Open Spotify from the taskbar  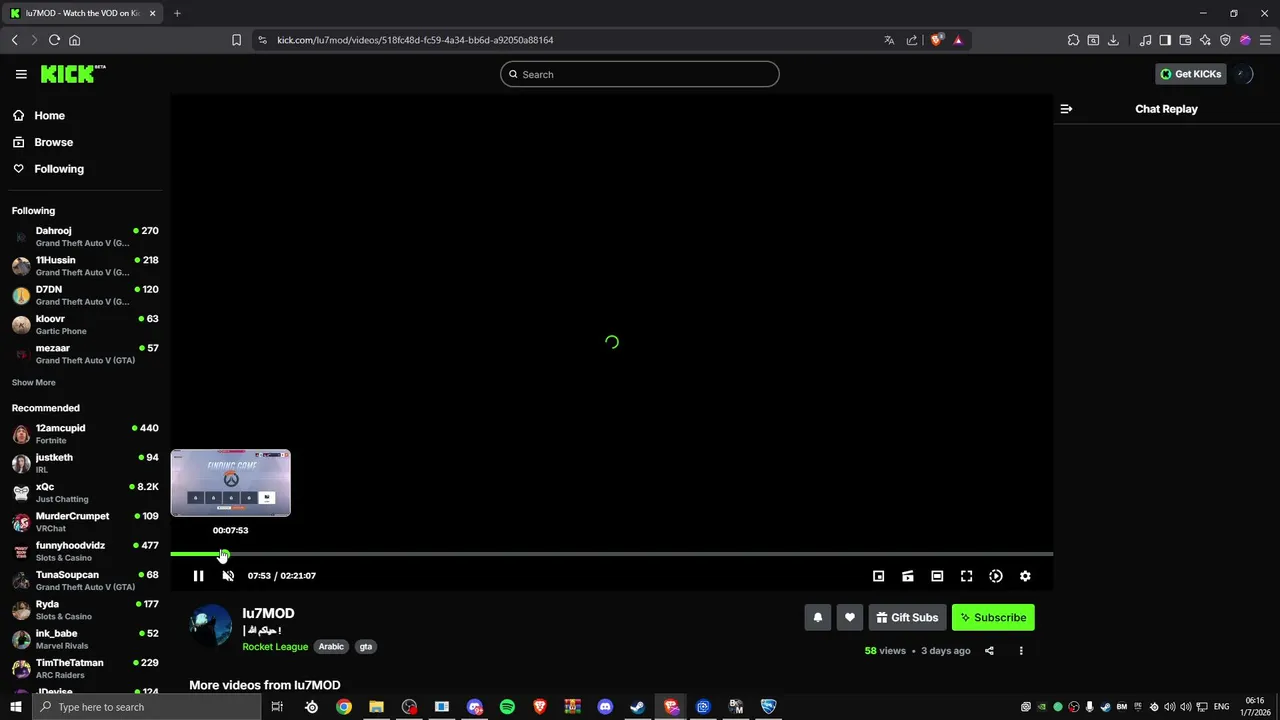(507, 707)
